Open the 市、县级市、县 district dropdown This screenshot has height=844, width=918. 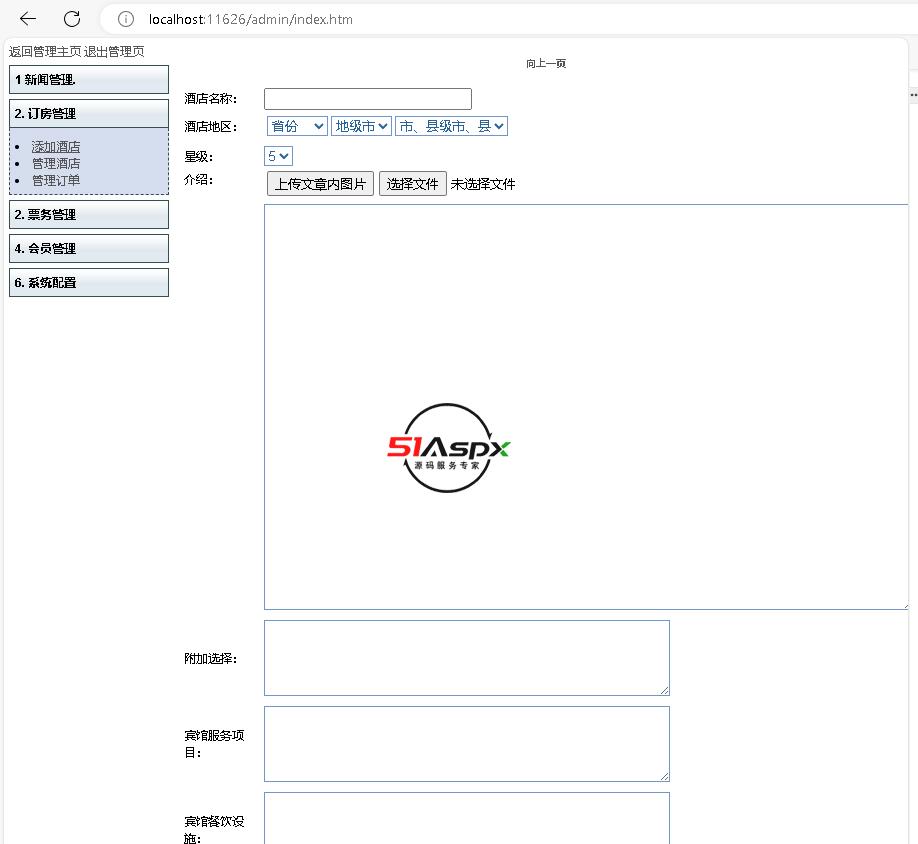[451, 126]
